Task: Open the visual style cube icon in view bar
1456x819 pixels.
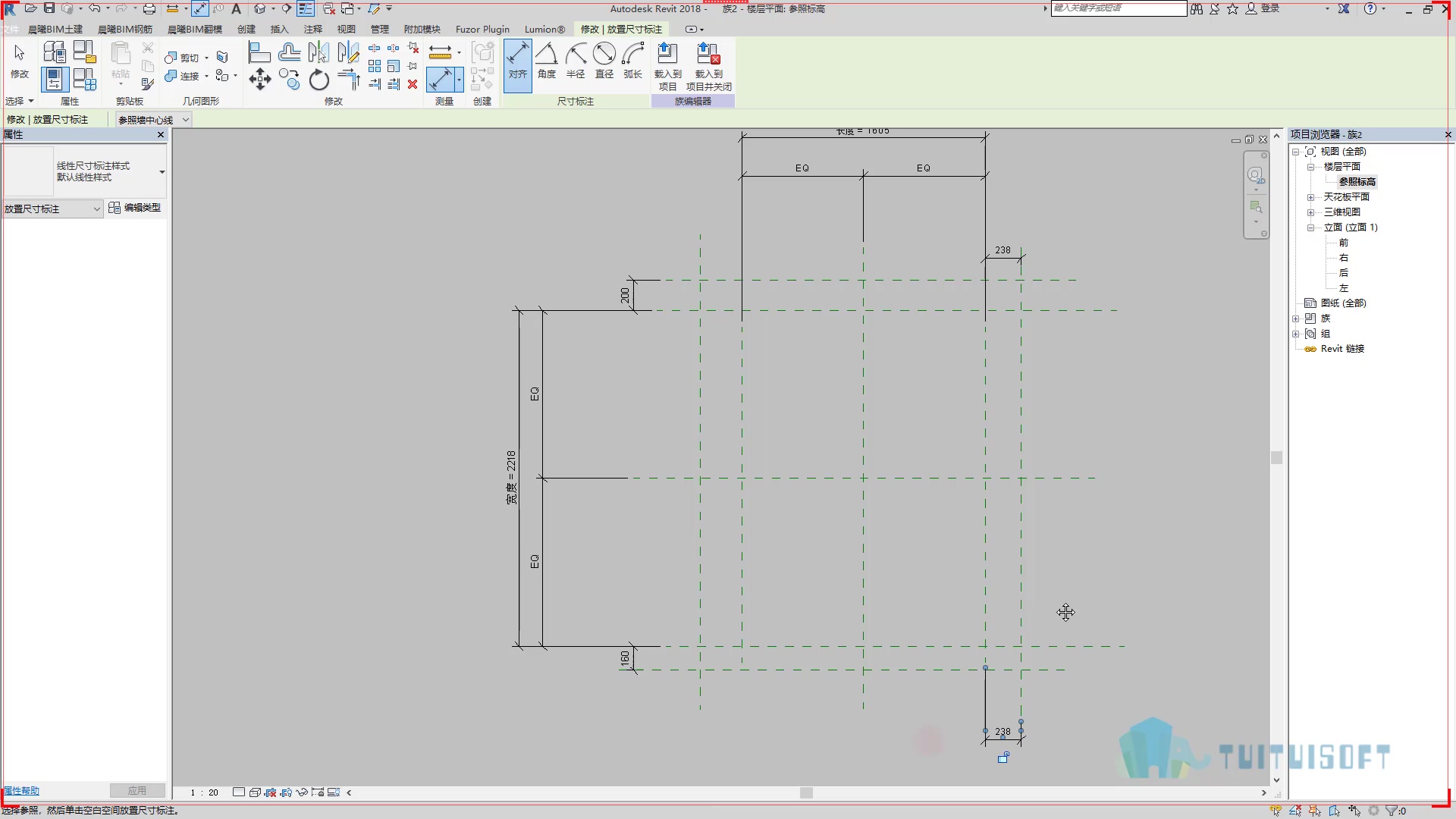Action: [255, 792]
